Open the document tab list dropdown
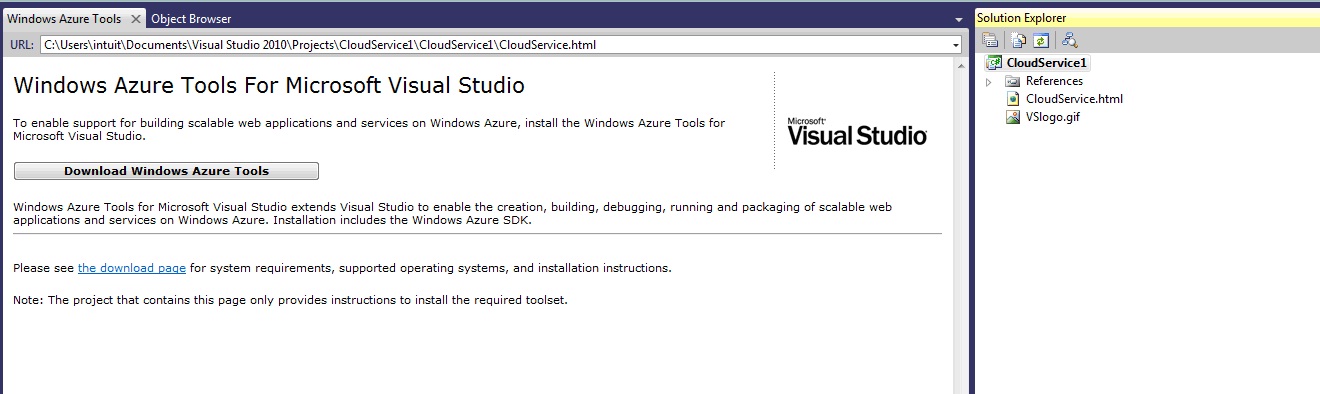 pos(959,20)
